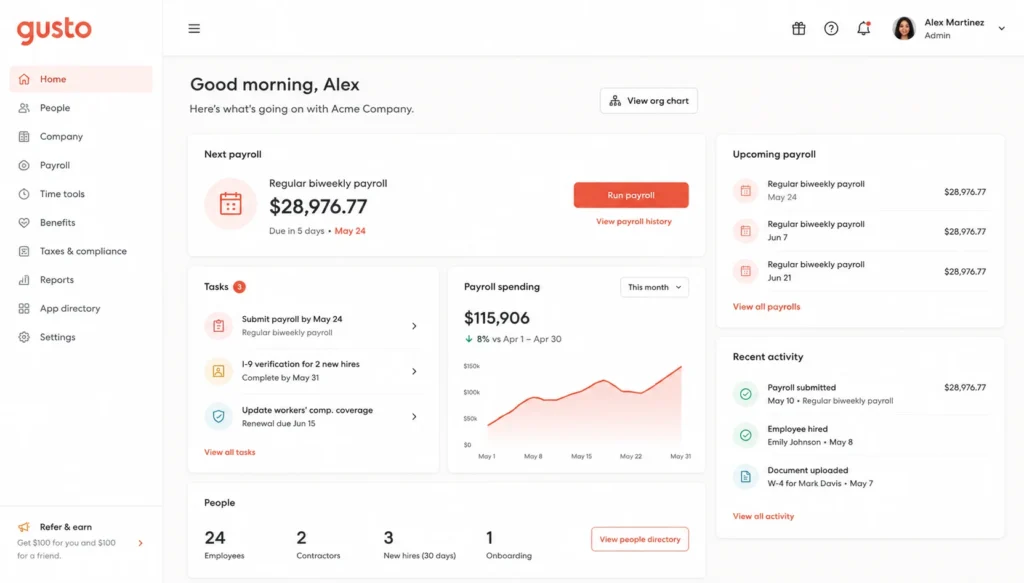Click the Settings gear icon
Image resolution: width=1024 pixels, height=583 pixels.
click(x=24, y=337)
